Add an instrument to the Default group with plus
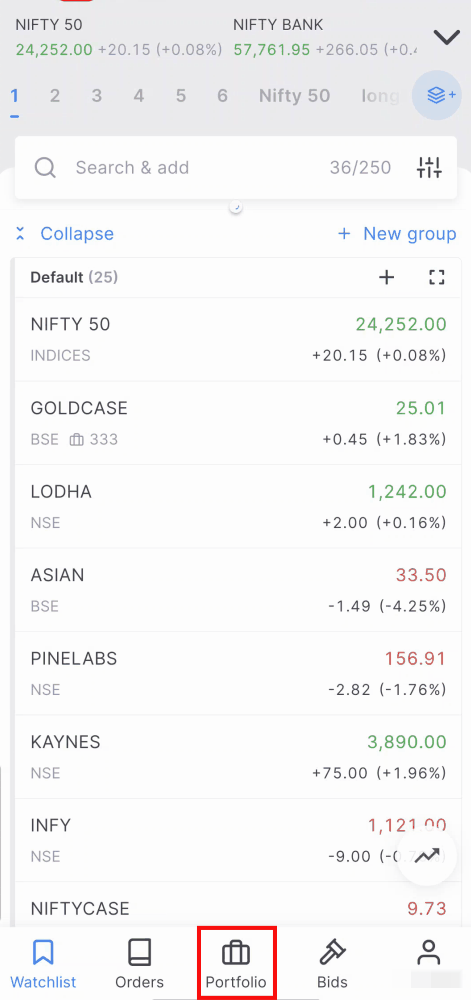 point(387,277)
